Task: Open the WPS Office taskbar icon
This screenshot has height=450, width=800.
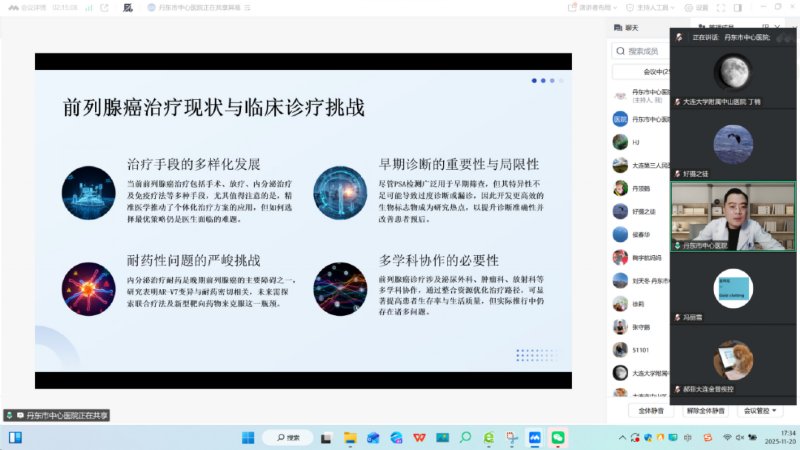Action: [419, 437]
